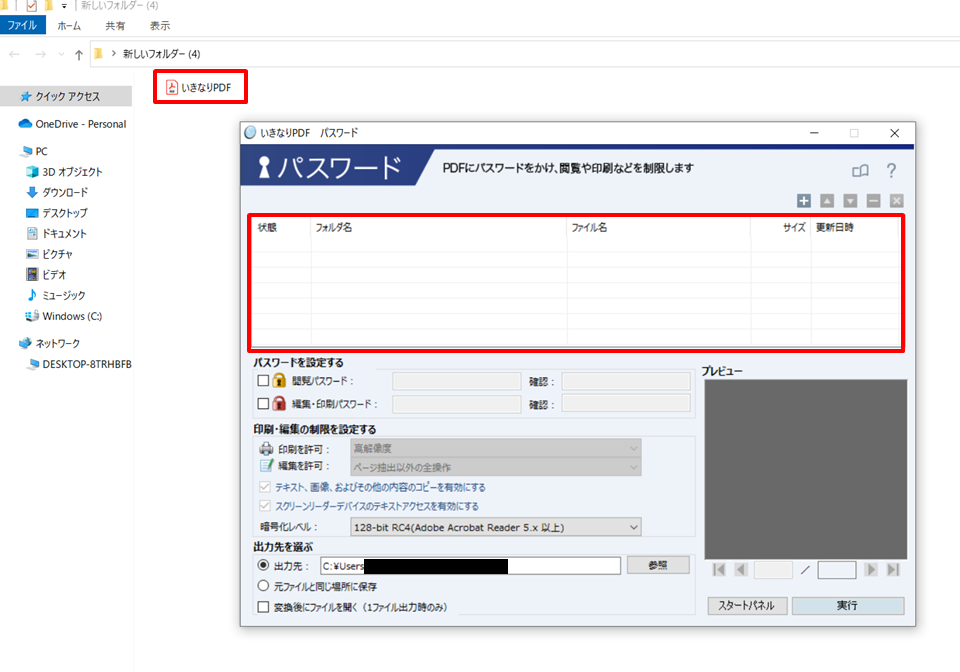This screenshot has width=960, height=672.
Task: Open the デスクトップ folder
Action: 57,213
